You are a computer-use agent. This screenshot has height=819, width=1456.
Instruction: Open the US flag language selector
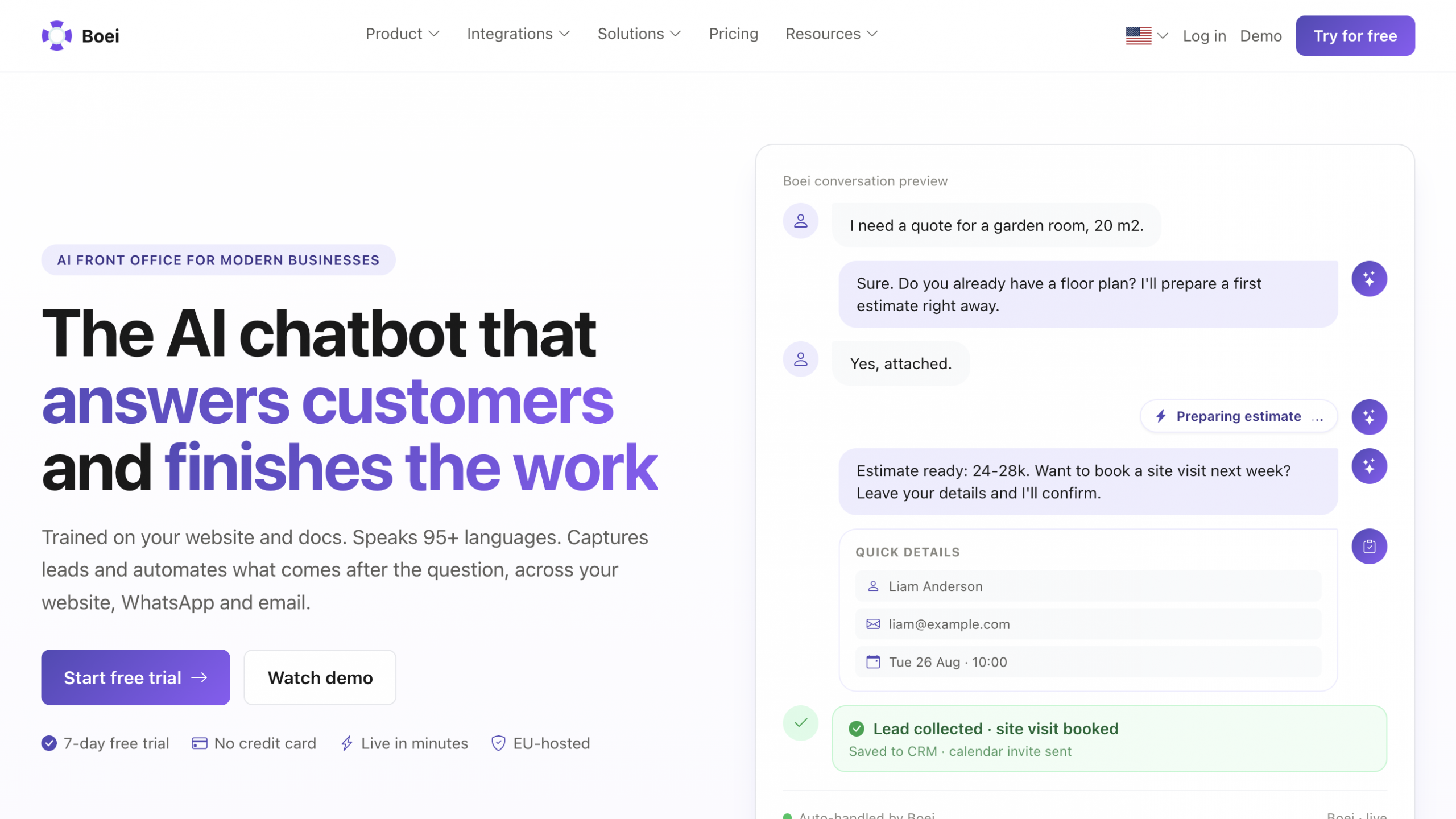[1147, 36]
